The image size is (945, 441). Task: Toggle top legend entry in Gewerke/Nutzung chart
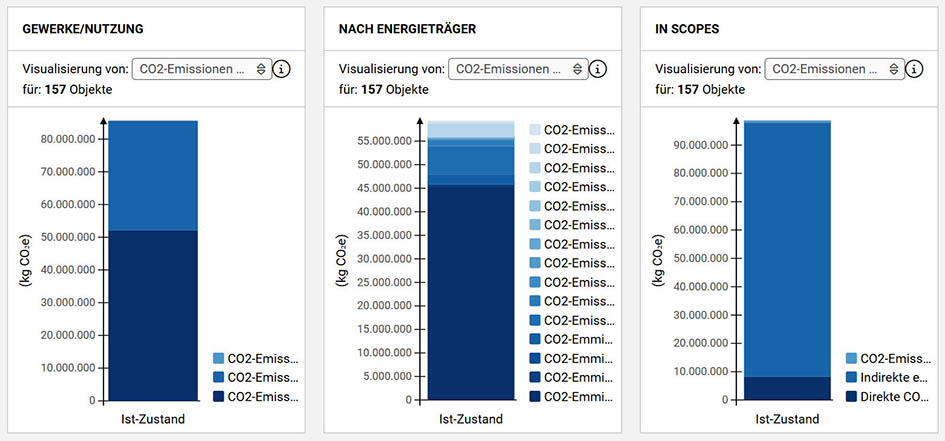click(x=255, y=358)
